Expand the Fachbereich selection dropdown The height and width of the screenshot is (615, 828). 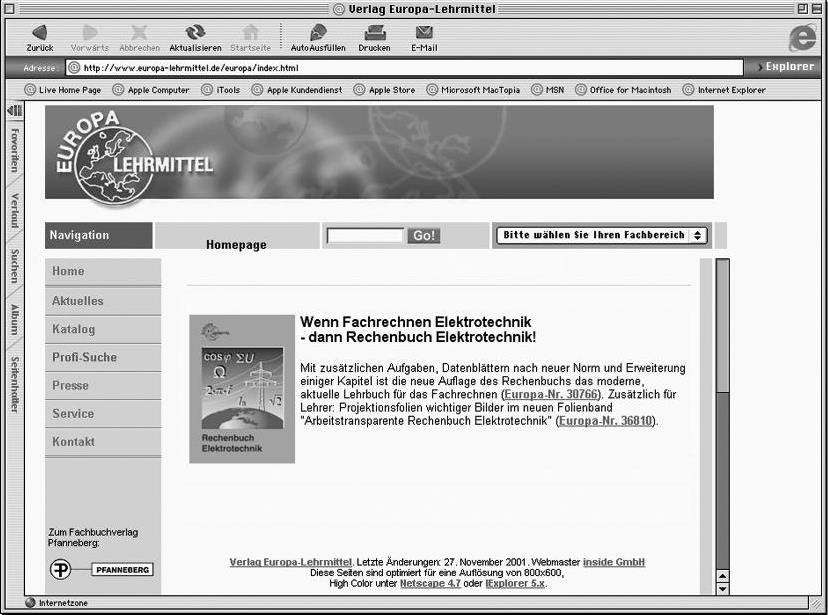(x=601, y=235)
